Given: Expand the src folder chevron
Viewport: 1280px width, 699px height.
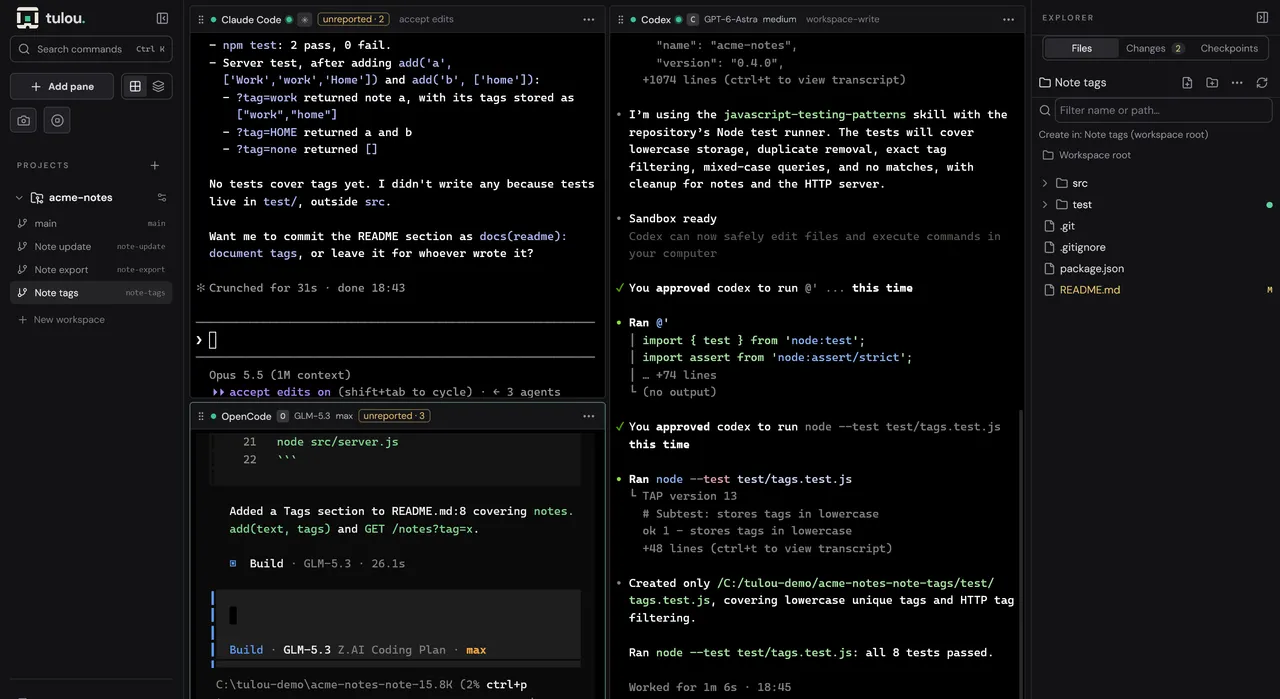Looking at the screenshot, I should [1045, 183].
